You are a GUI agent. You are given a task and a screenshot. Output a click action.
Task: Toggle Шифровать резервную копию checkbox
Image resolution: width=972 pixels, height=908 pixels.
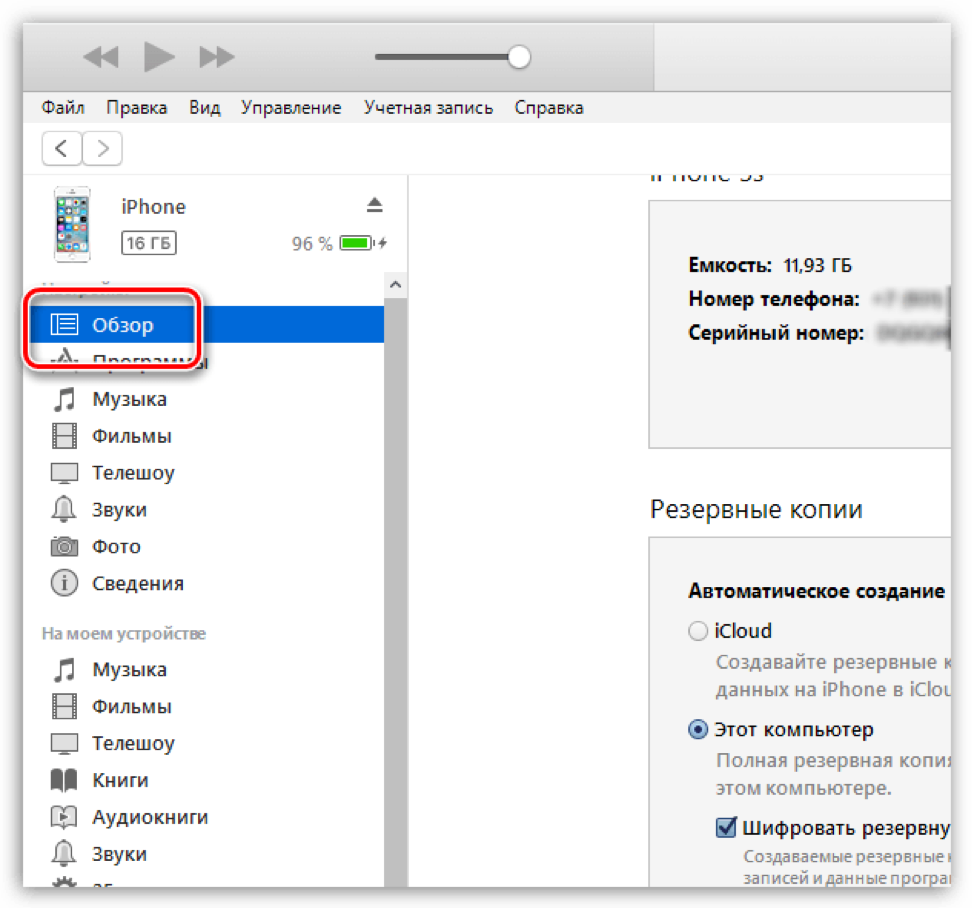pos(726,827)
